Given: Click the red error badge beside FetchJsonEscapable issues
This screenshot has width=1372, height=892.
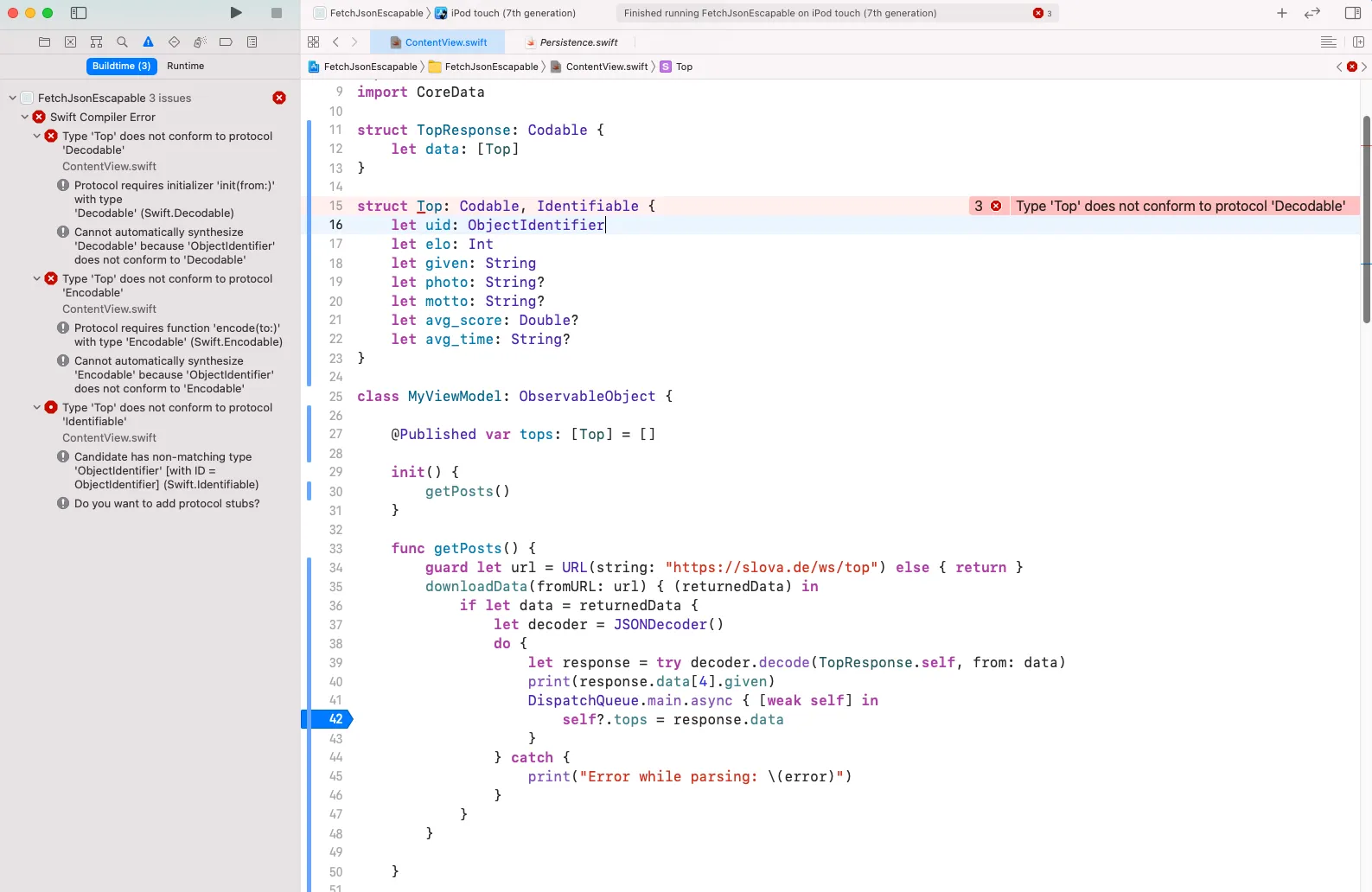Looking at the screenshot, I should click(x=279, y=98).
